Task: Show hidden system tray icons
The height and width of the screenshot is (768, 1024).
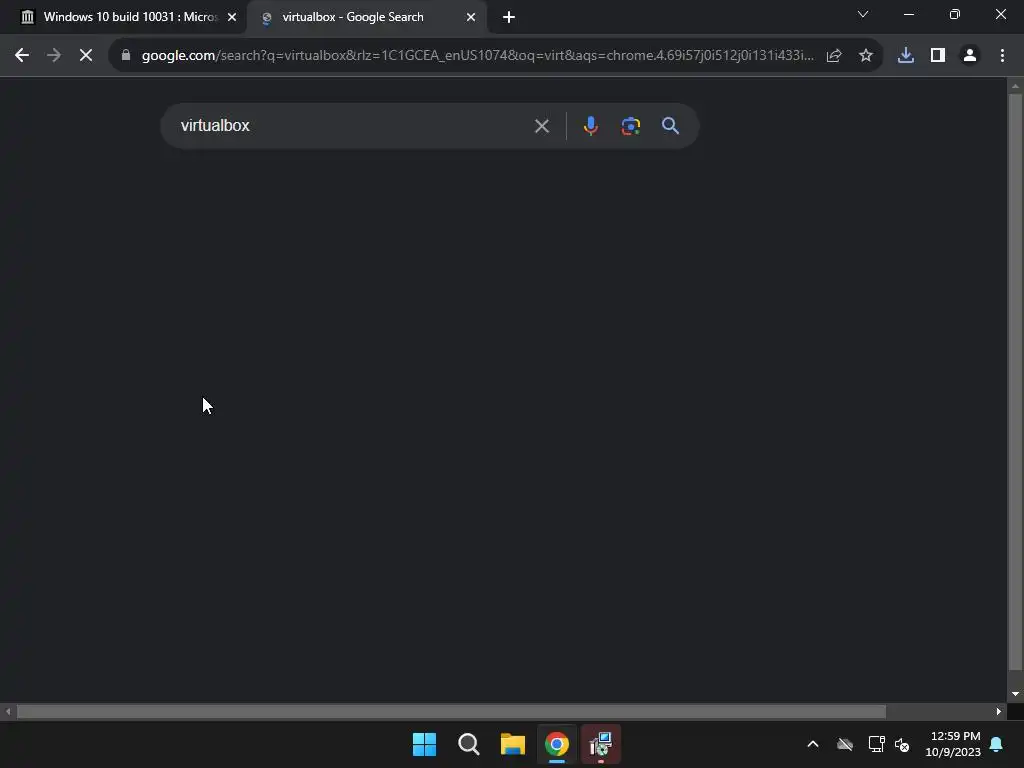Action: [813, 744]
